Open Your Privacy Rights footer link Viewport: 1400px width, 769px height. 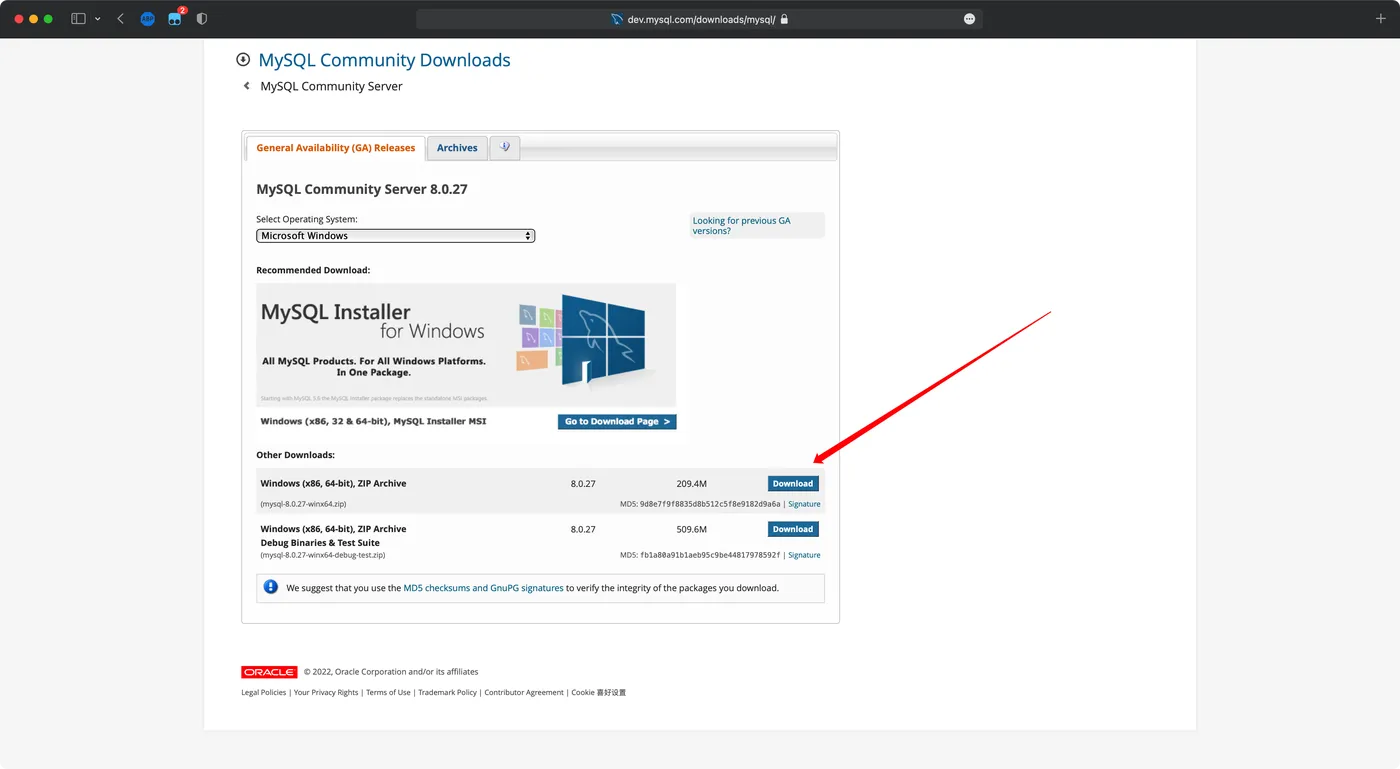pos(326,692)
